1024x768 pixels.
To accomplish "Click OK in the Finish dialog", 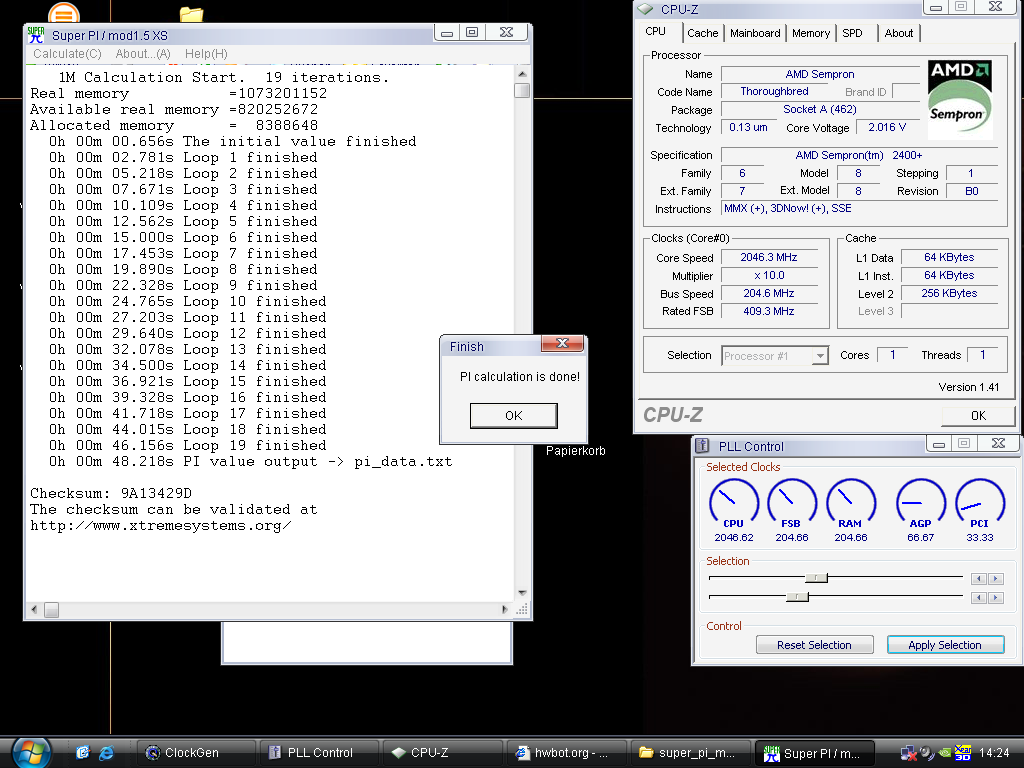I will [513, 415].
